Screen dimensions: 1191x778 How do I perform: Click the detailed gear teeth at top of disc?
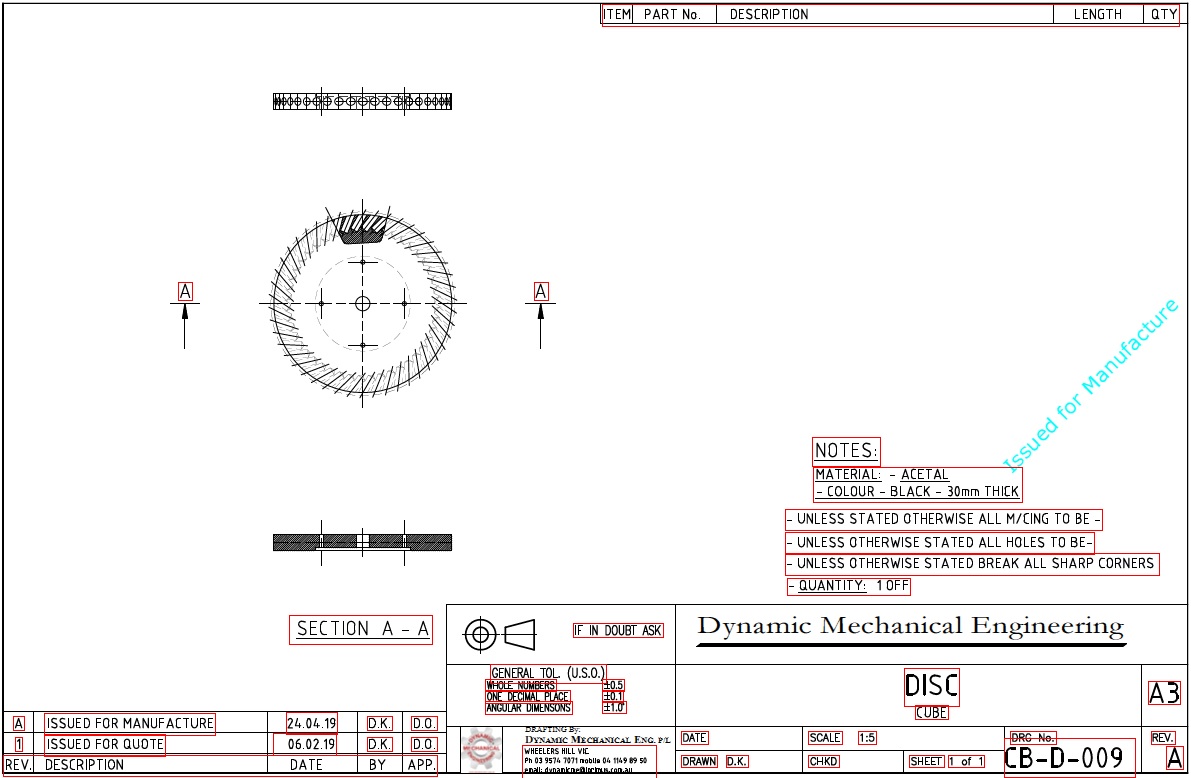coord(361,229)
